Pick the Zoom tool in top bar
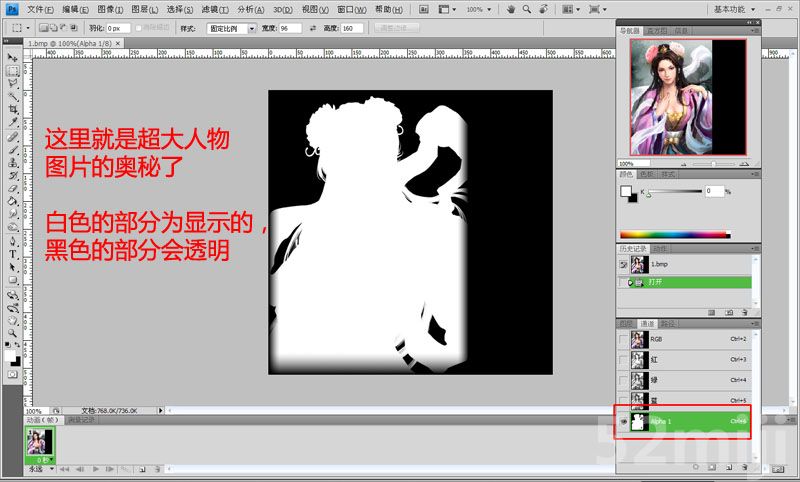This screenshot has width=800, height=482. [x=527, y=9]
